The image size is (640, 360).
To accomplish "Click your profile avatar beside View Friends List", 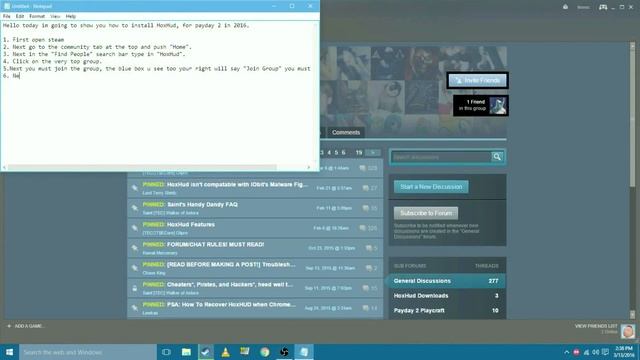I will 628,331.
